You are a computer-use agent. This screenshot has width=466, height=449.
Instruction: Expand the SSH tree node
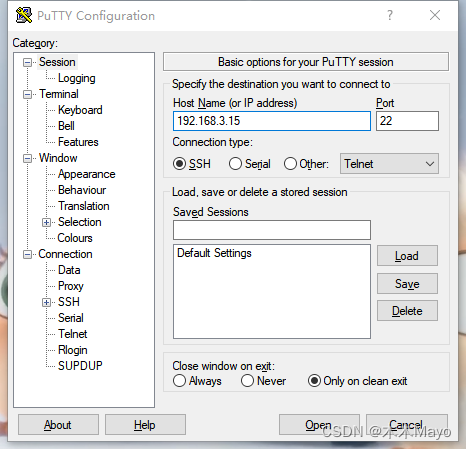coord(46,302)
